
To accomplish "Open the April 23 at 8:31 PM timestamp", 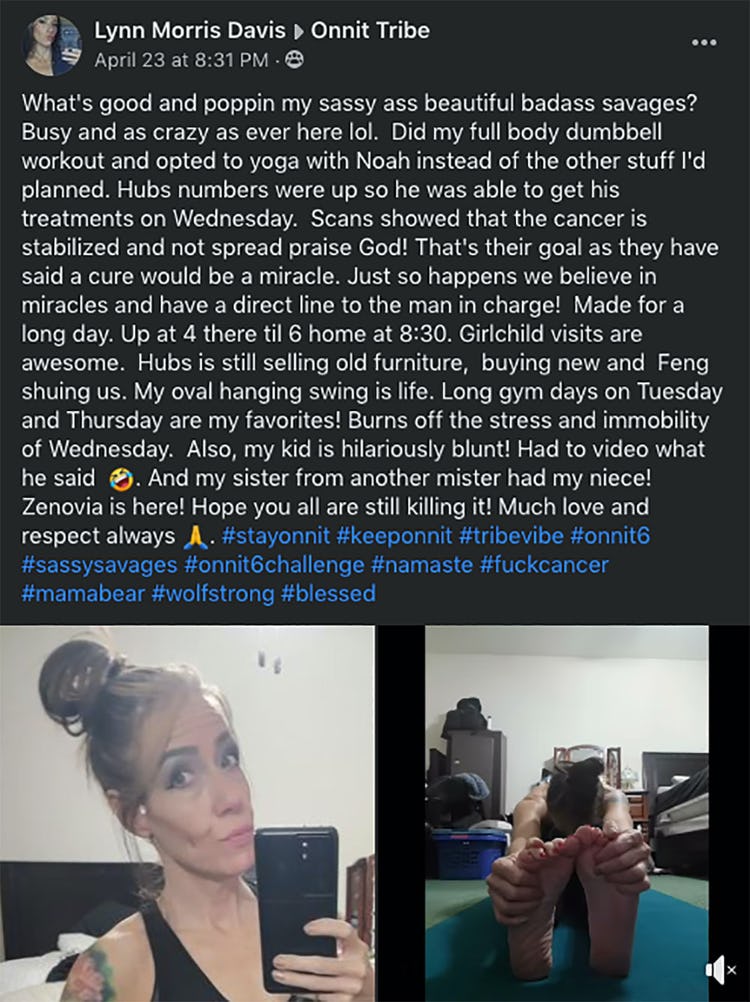I will point(181,60).
